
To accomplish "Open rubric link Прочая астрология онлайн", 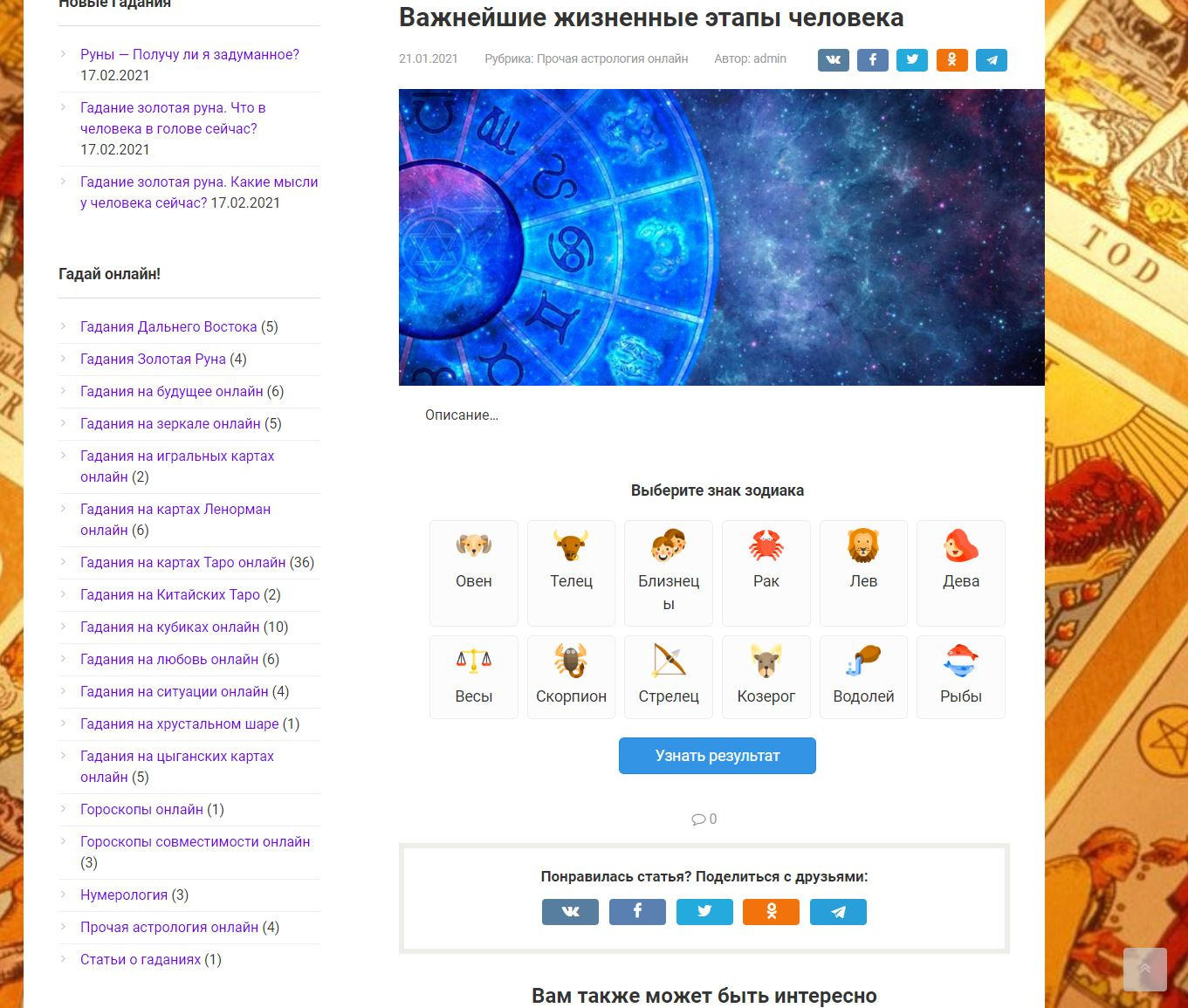I will (613, 58).
